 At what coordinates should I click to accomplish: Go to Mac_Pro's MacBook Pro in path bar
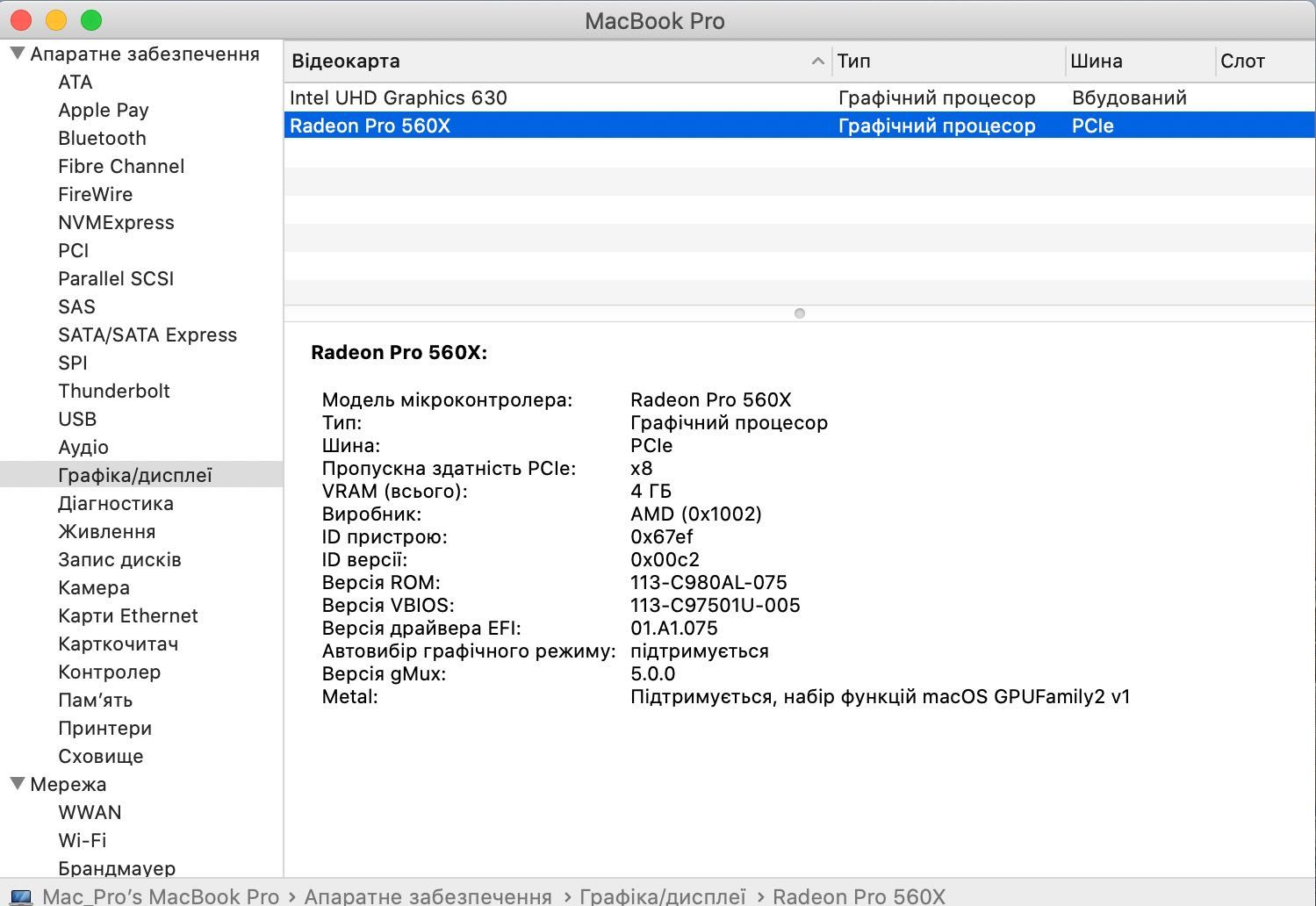pos(161,896)
